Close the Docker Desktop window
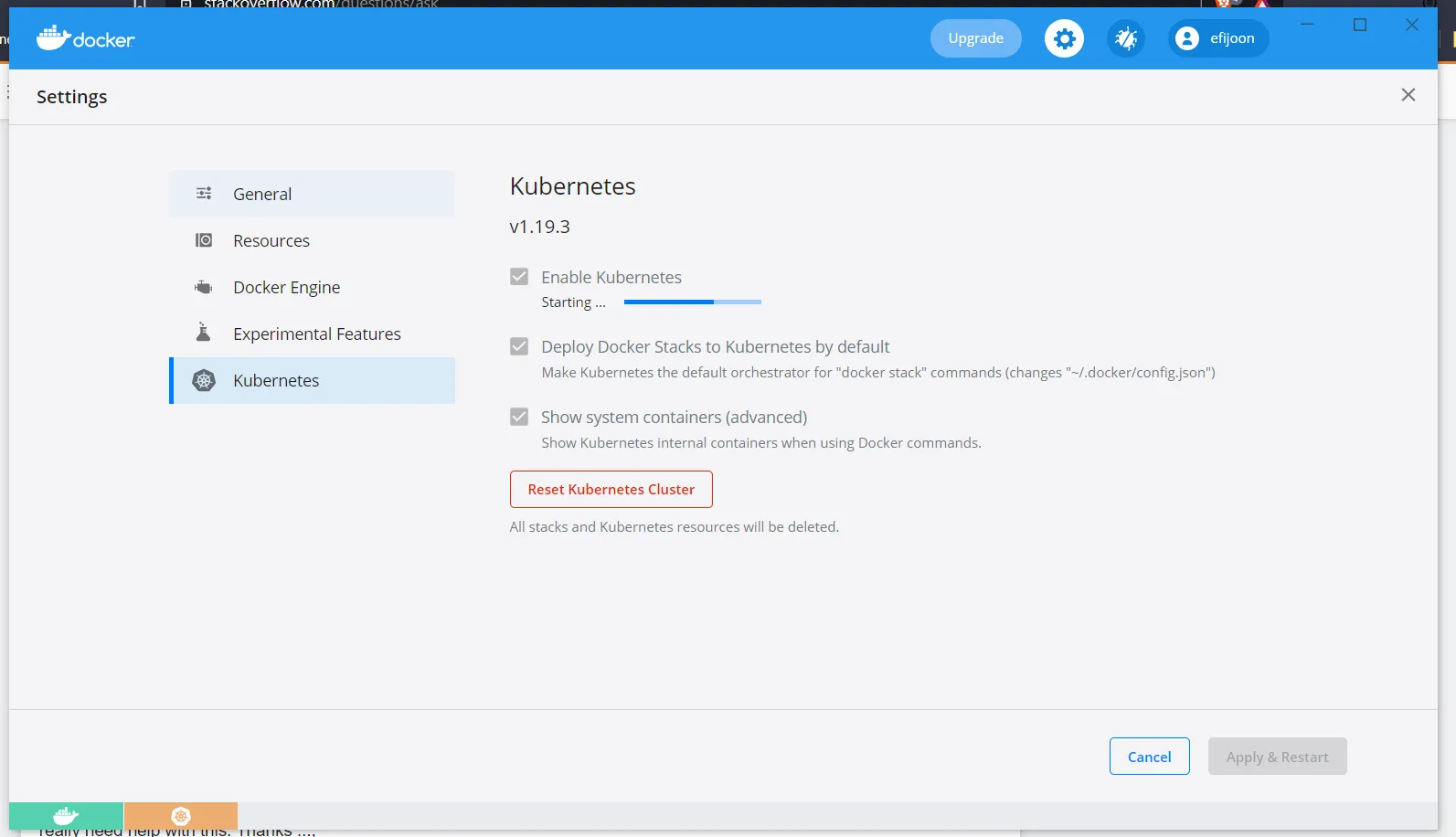This screenshot has height=837, width=1456. point(1412,25)
